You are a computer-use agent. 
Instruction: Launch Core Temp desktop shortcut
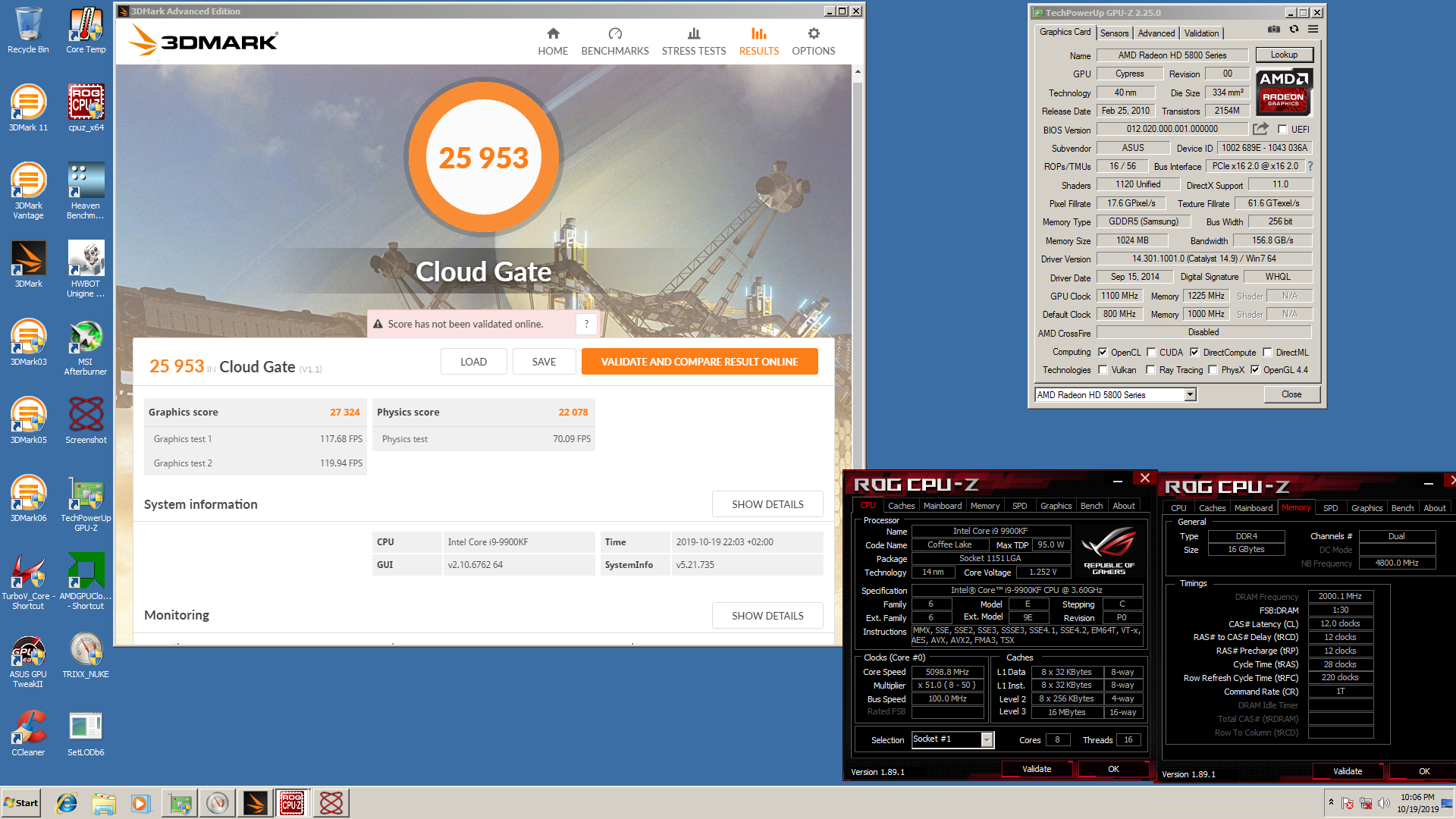pos(86,30)
